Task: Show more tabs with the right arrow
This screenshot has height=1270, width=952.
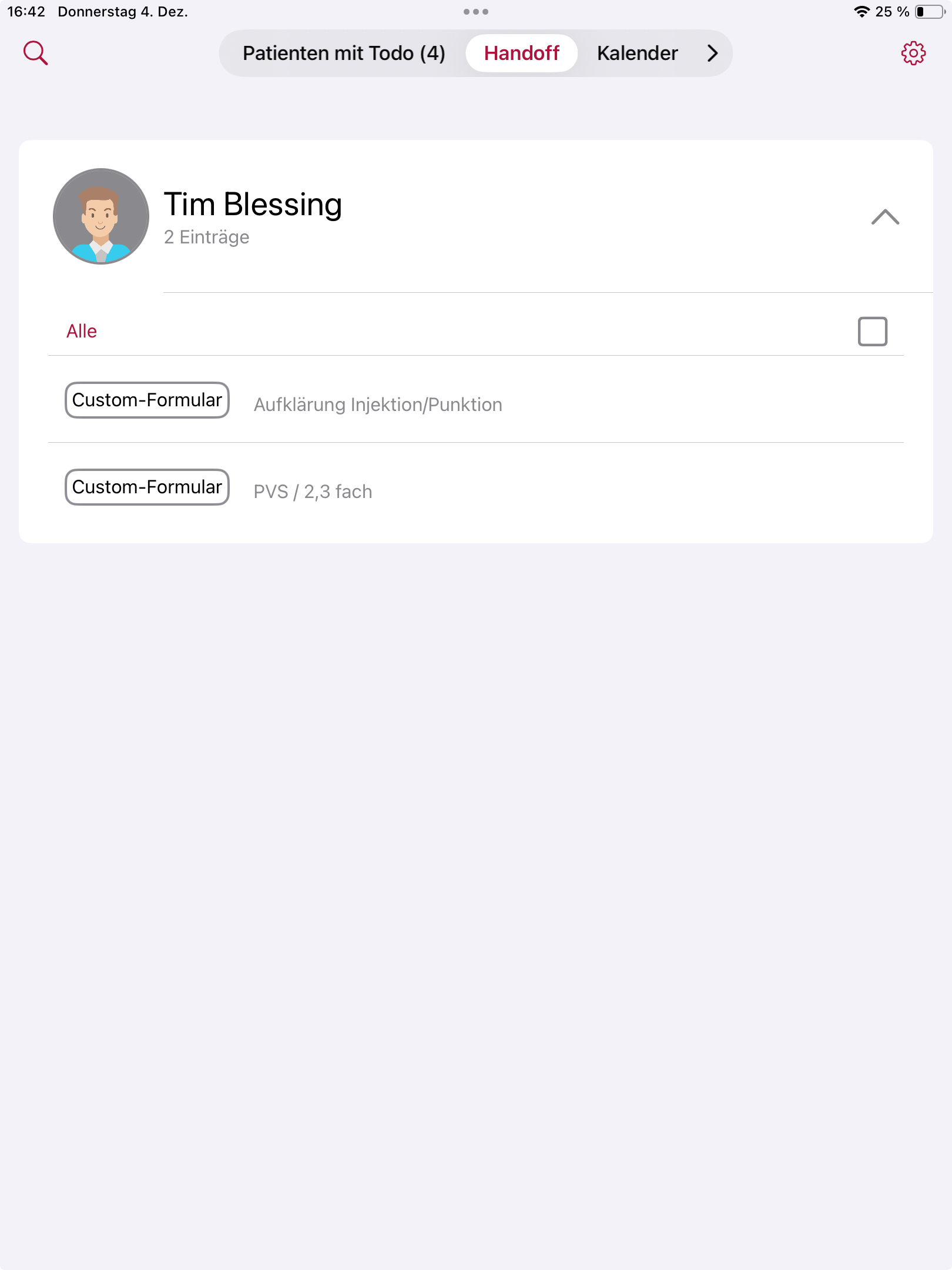Action: 712,54
